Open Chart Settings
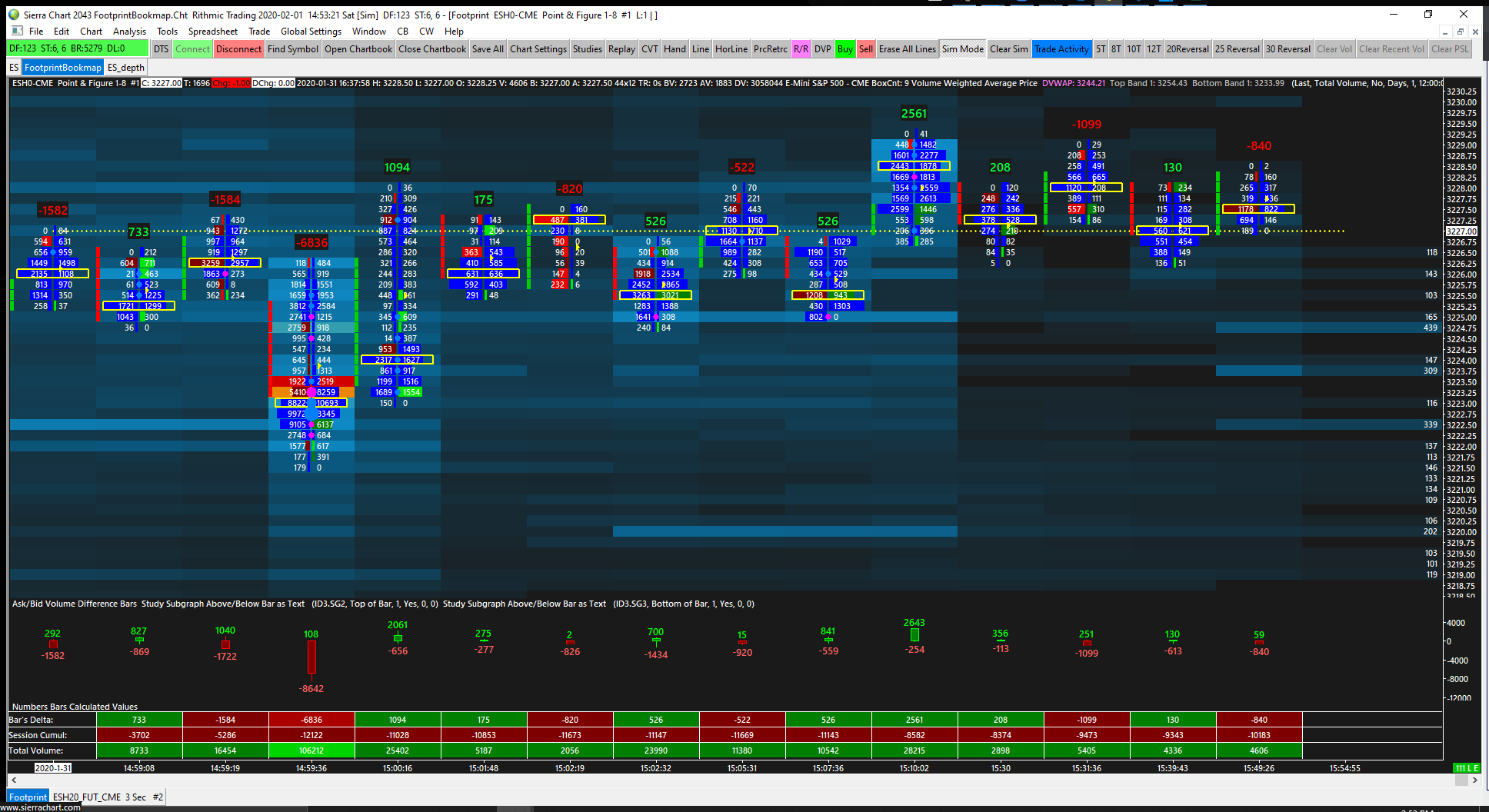 538,49
